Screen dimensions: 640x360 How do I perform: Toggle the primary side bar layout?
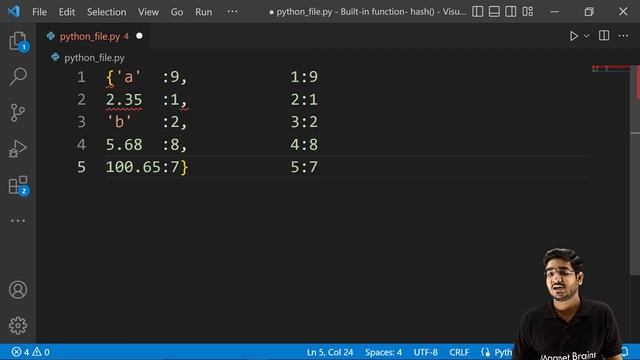click(x=478, y=11)
